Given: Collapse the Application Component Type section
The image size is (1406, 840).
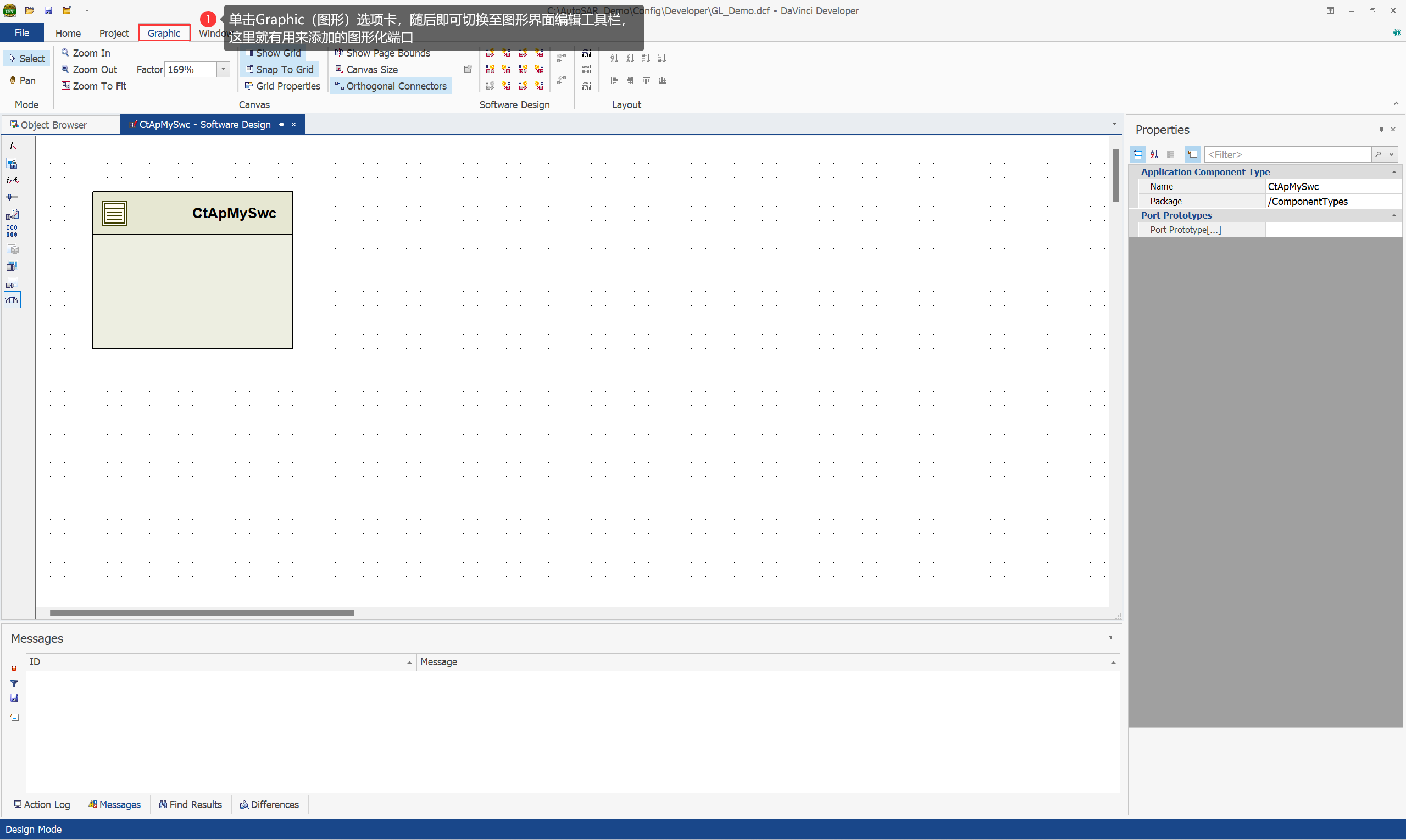Looking at the screenshot, I should [x=1393, y=171].
